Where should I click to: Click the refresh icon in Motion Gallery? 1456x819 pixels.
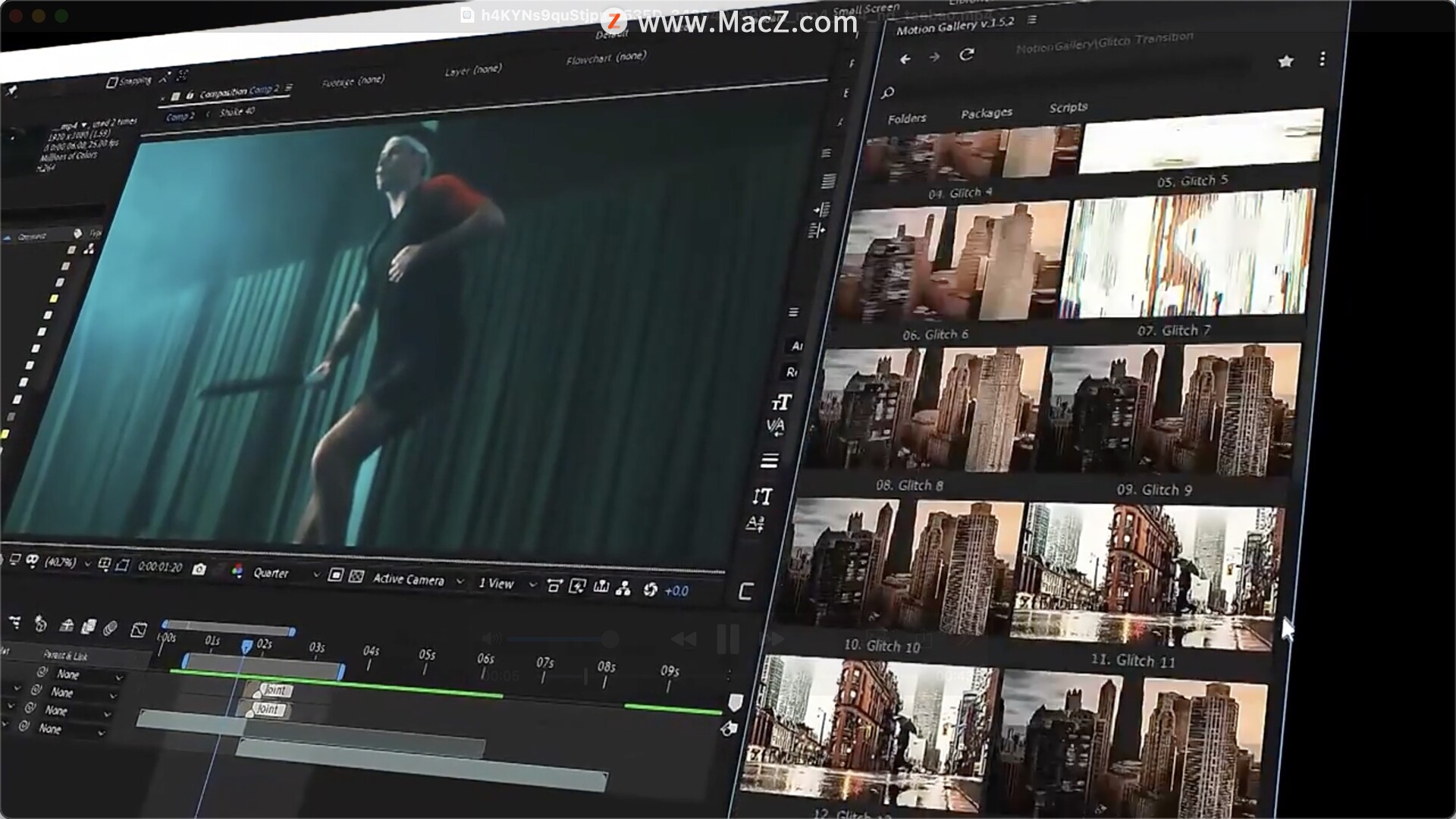(966, 55)
